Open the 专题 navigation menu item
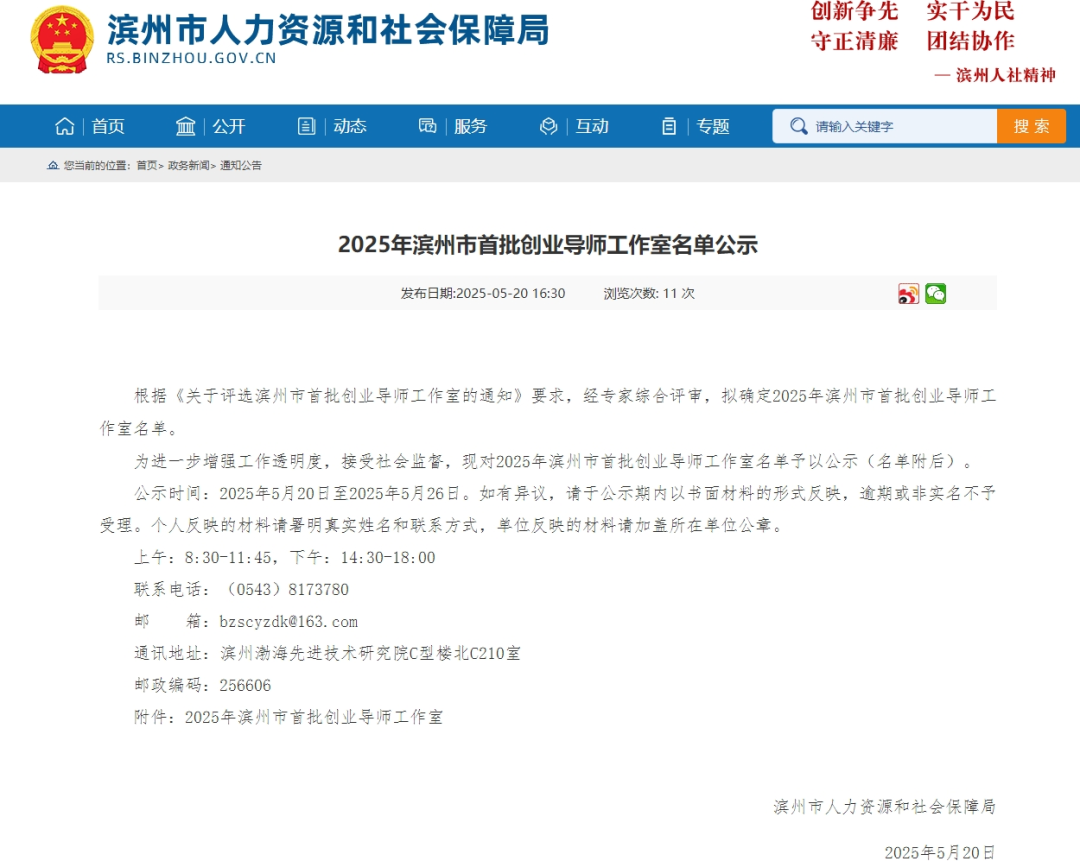 coord(713,126)
